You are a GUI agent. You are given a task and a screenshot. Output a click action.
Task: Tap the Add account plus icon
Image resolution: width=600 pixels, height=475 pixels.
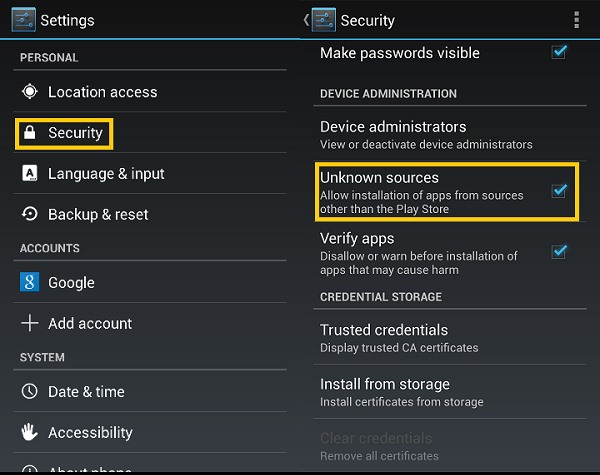tap(29, 323)
